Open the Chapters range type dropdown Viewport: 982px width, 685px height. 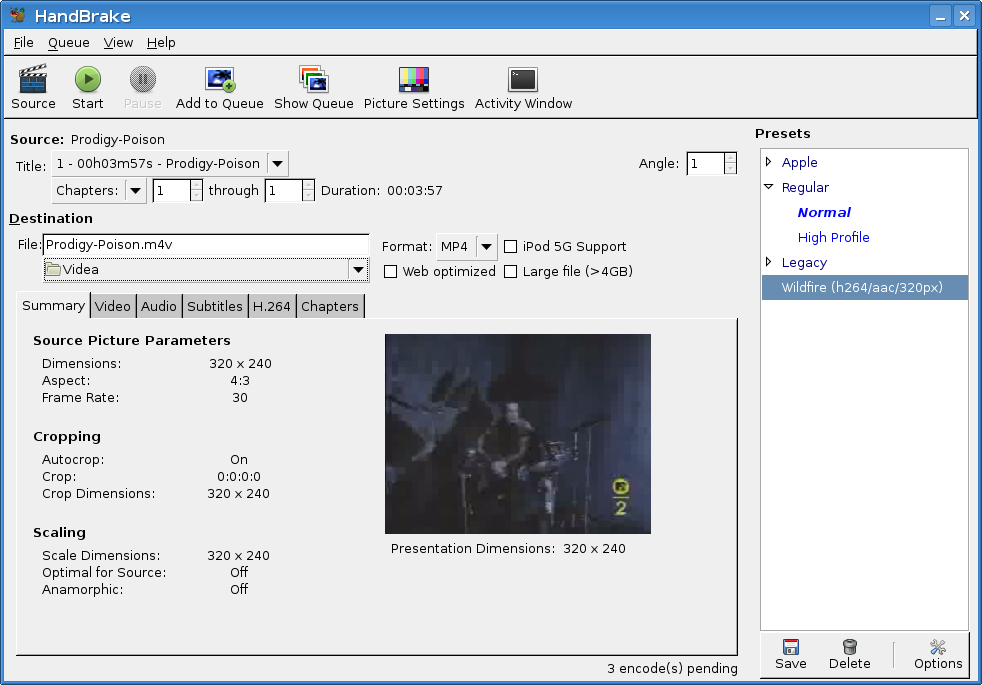pyautogui.click(x=135, y=191)
